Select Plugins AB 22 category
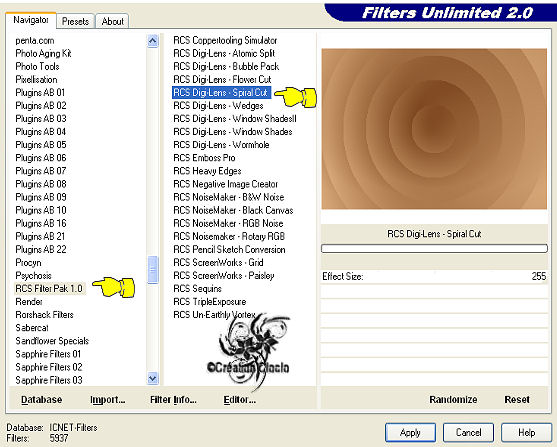The height and width of the screenshot is (447, 557). coord(41,249)
